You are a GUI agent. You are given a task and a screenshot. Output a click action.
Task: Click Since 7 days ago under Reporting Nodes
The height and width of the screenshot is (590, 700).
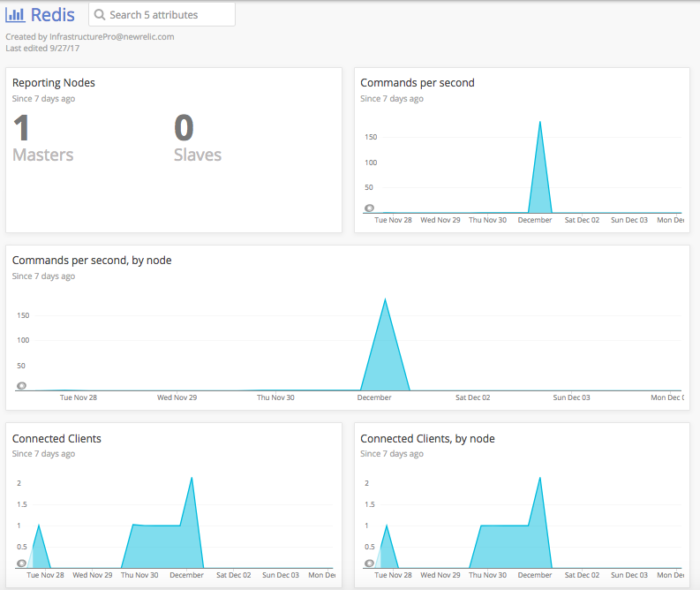44,99
